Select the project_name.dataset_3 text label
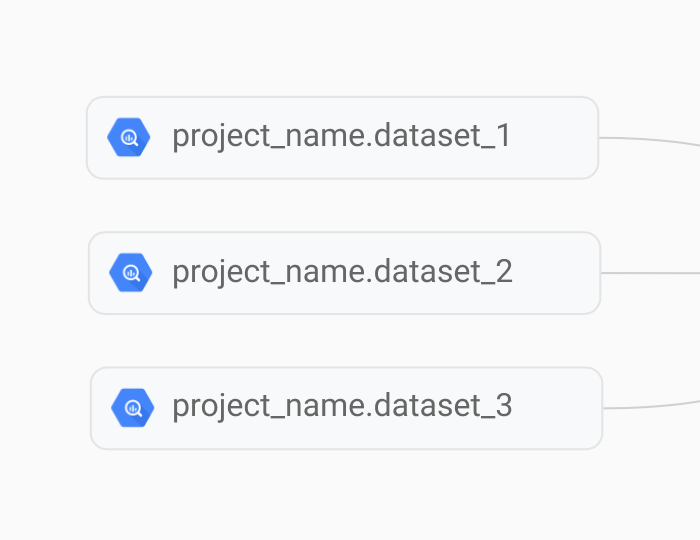The width and height of the screenshot is (700, 540). [342, 407]
